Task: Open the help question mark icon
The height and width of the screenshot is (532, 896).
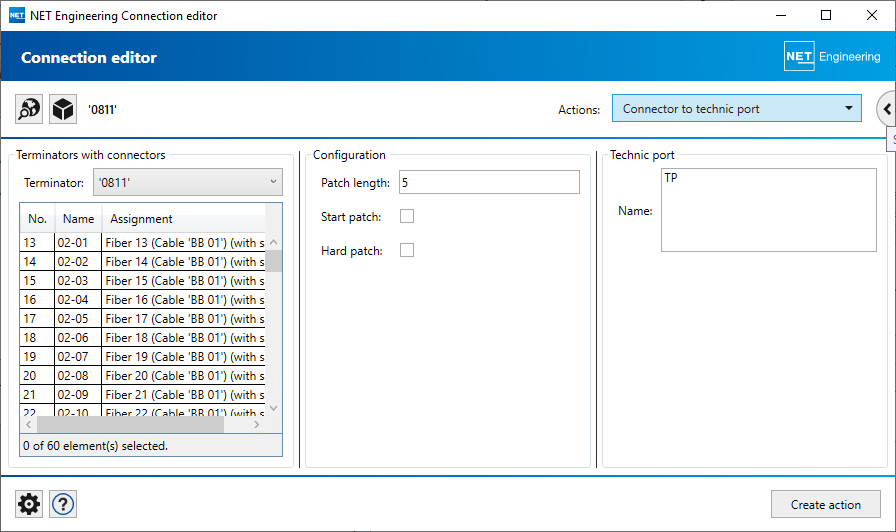Action: pyautogui.click(x=63, y=504)
